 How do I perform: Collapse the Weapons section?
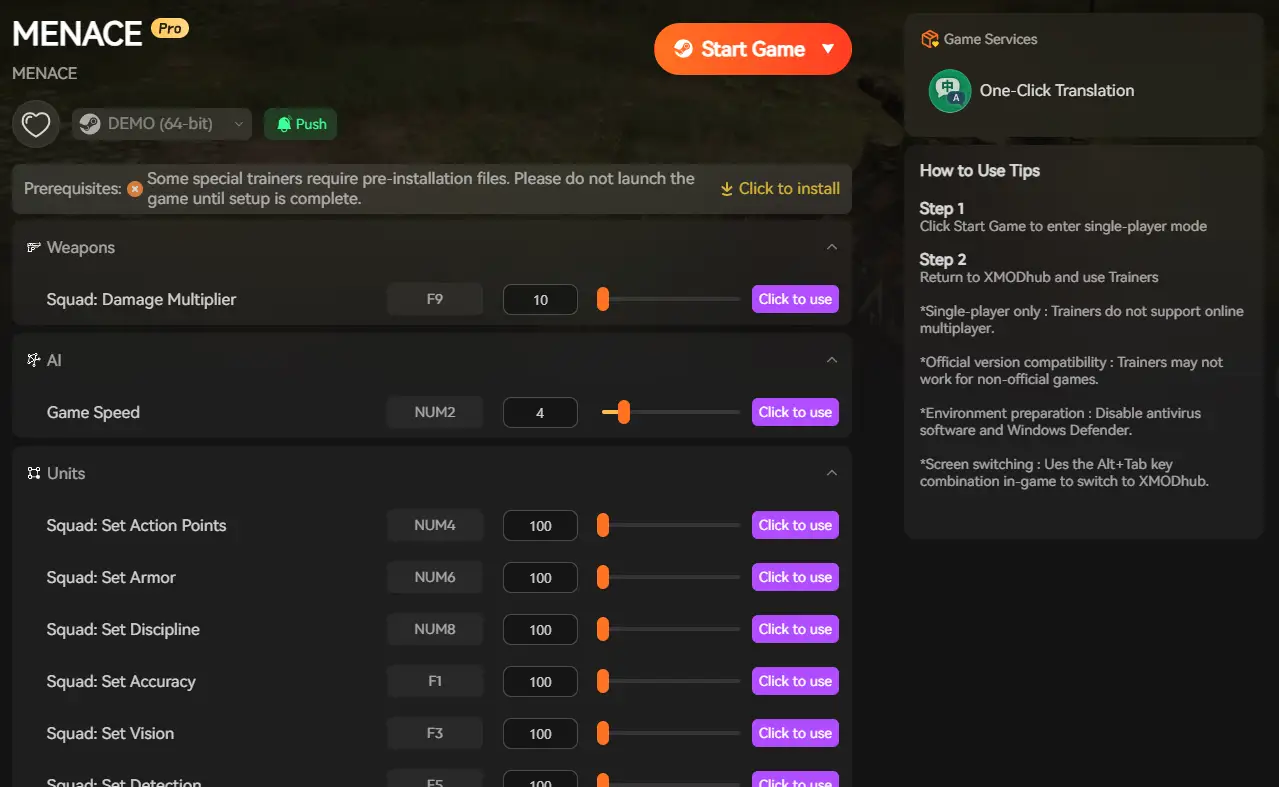(831, 247)
